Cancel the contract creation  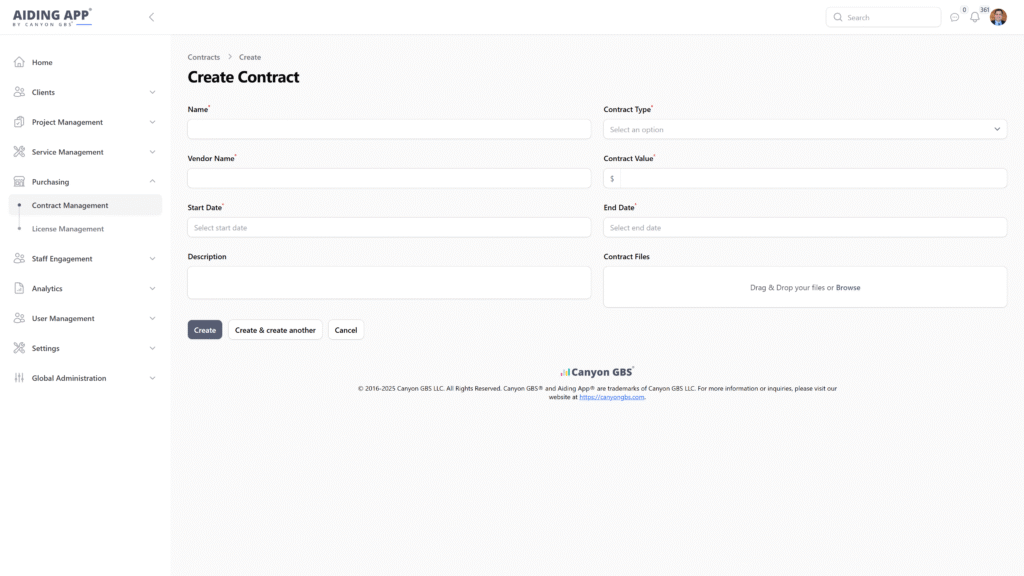tap(346, 330)
